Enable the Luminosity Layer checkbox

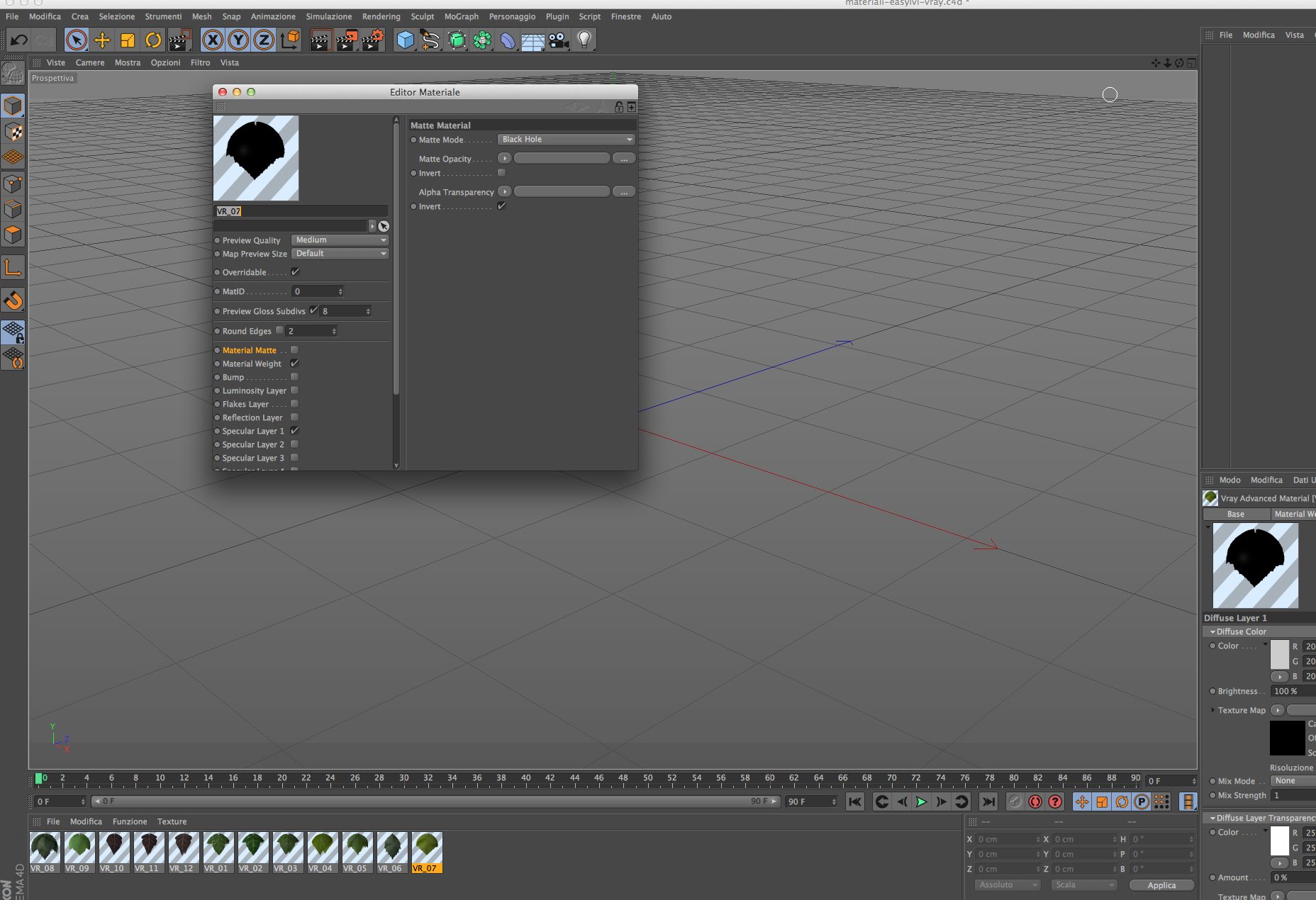pos(294,390)
